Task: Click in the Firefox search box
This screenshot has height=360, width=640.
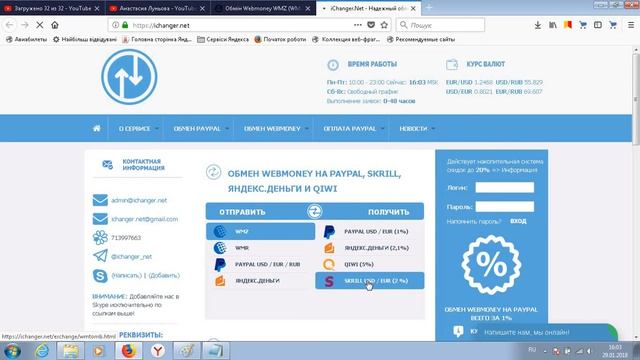Action: tap(441, 25)
